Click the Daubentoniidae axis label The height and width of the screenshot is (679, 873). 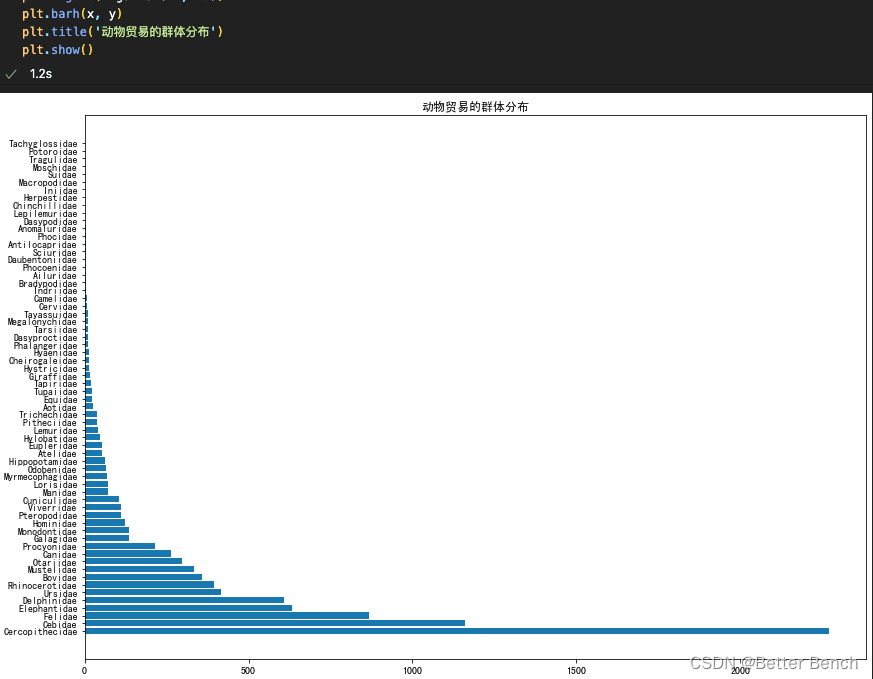pos(42,260)
